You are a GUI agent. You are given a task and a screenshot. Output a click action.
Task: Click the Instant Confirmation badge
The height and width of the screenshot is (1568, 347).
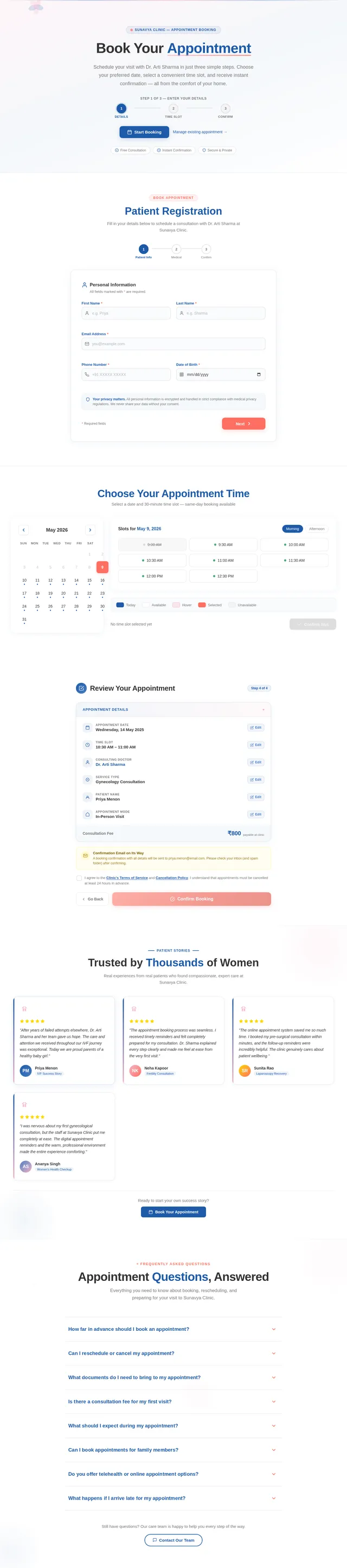pos(174,150)
